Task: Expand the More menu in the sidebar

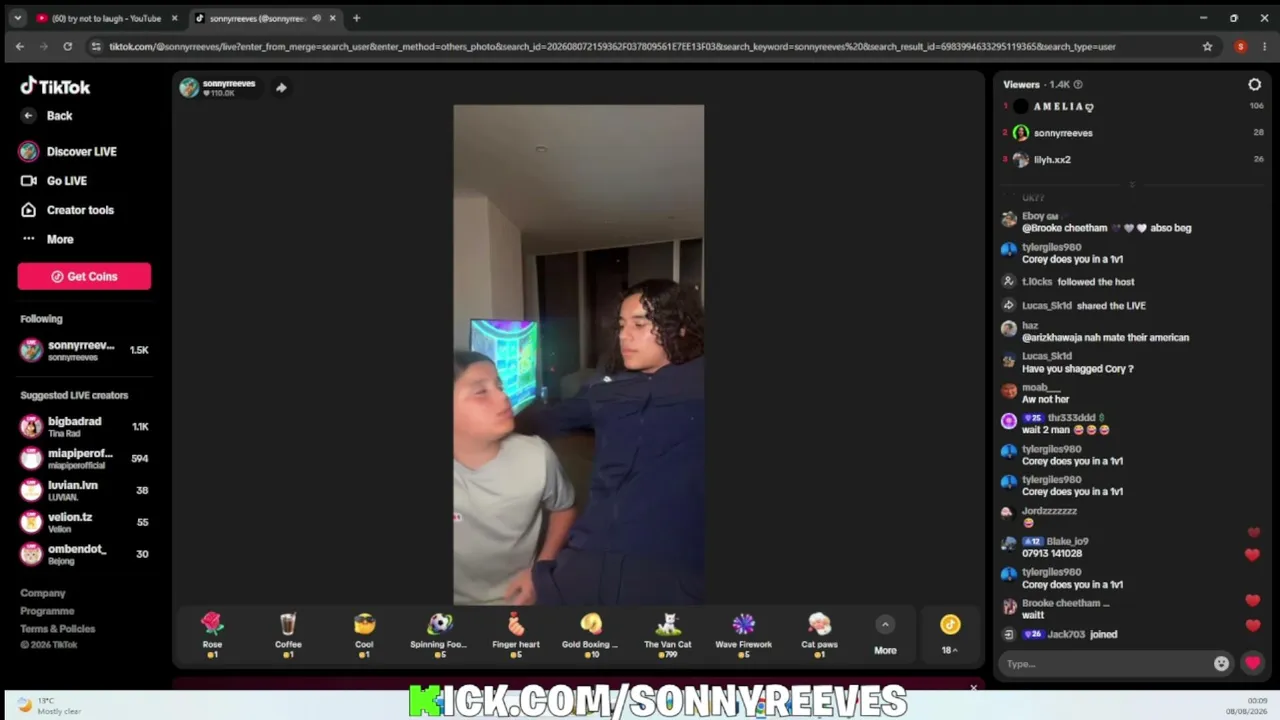Action: pos(48,239)
